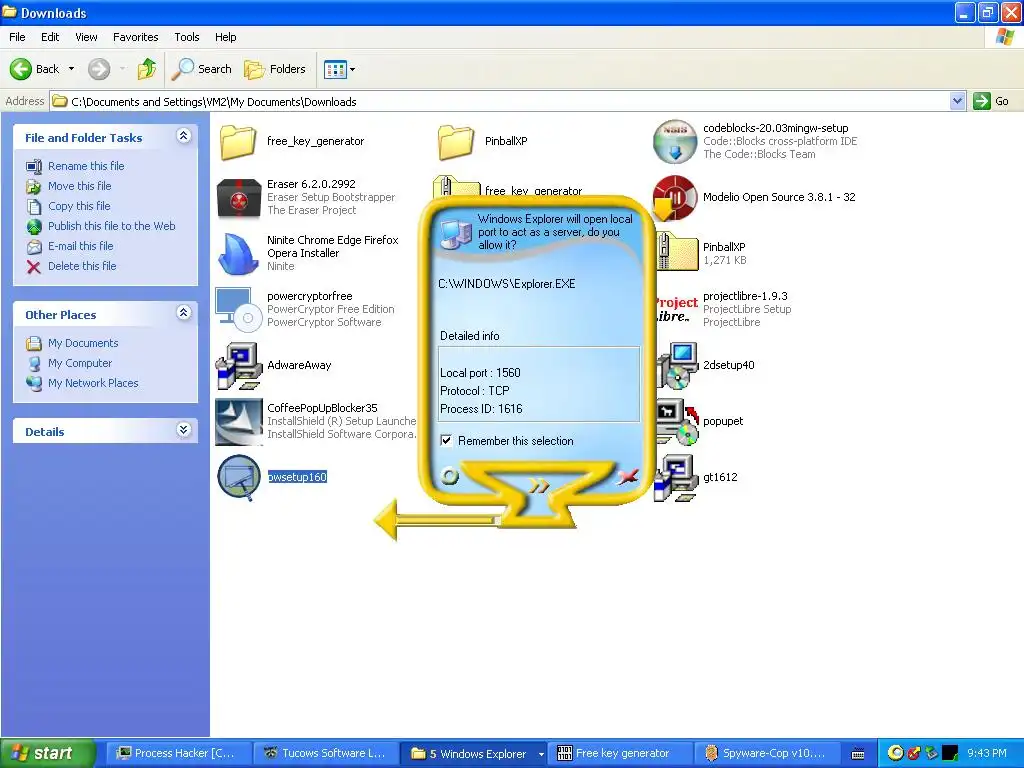Viewport: 1024px width, 768px height.
Task: Select the 2dsetup40 installer icon
Action: point(677,366)
